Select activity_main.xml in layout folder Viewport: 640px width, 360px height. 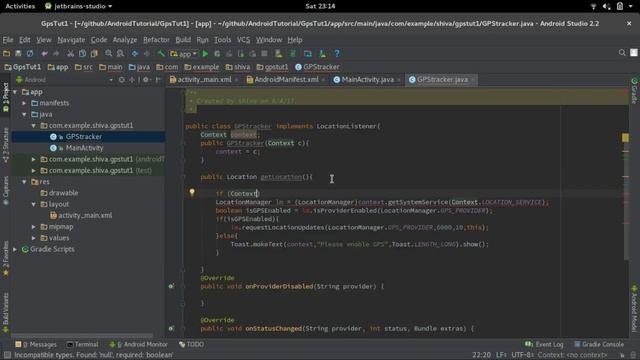[x=85, y=215]
